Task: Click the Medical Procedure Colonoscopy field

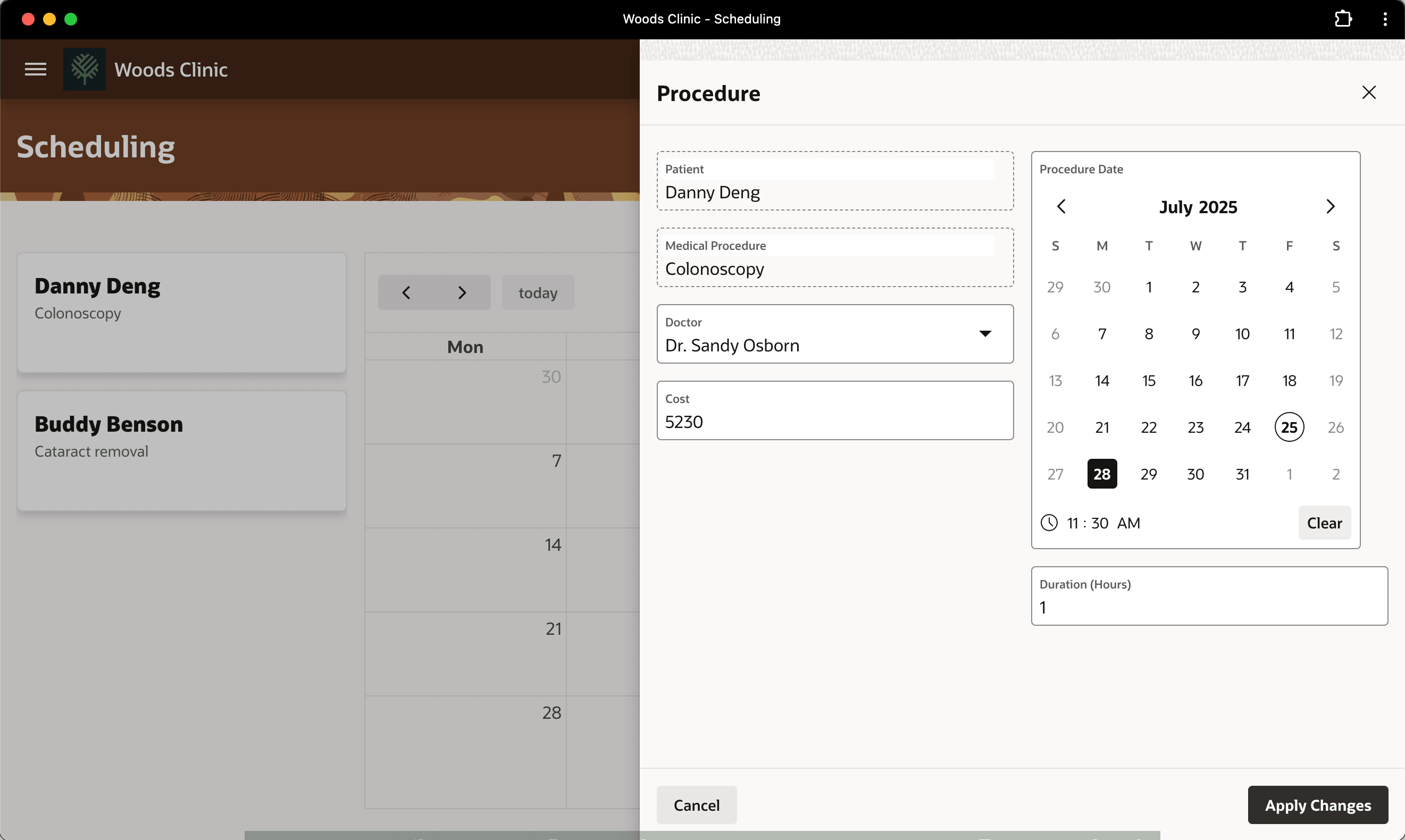Action: click(835, 257)
